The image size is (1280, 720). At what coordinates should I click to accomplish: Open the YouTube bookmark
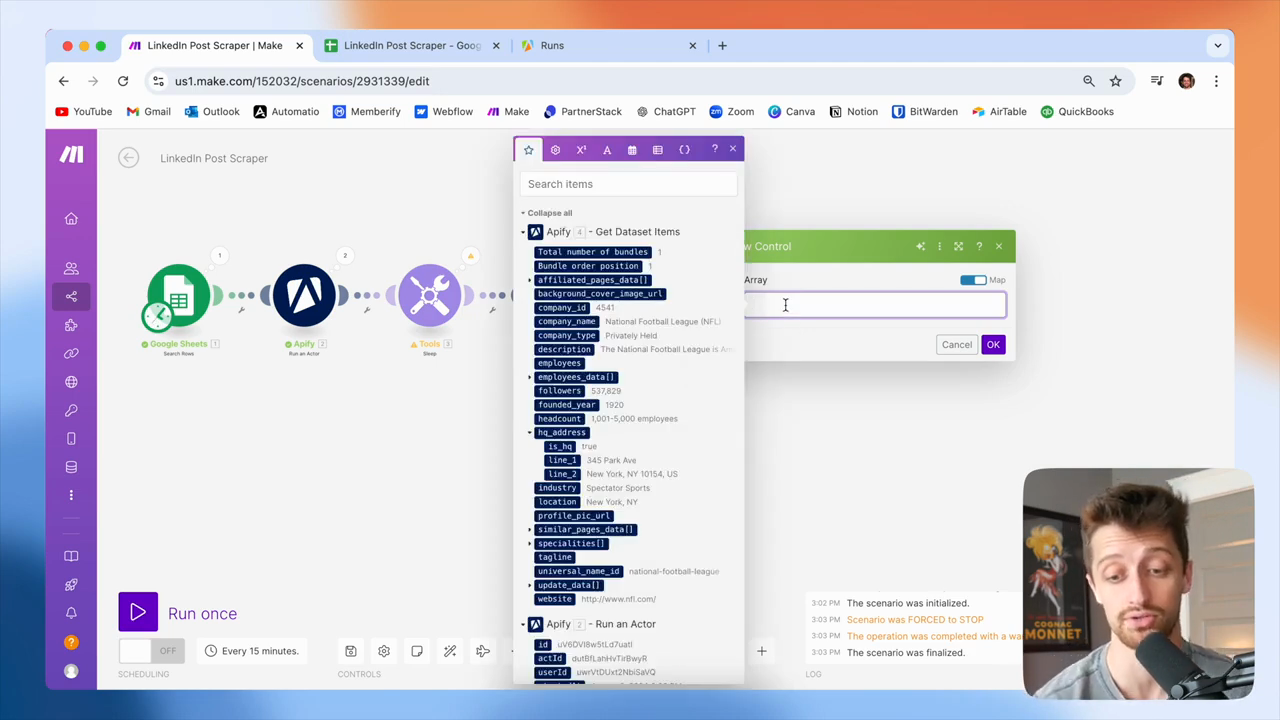84,112
